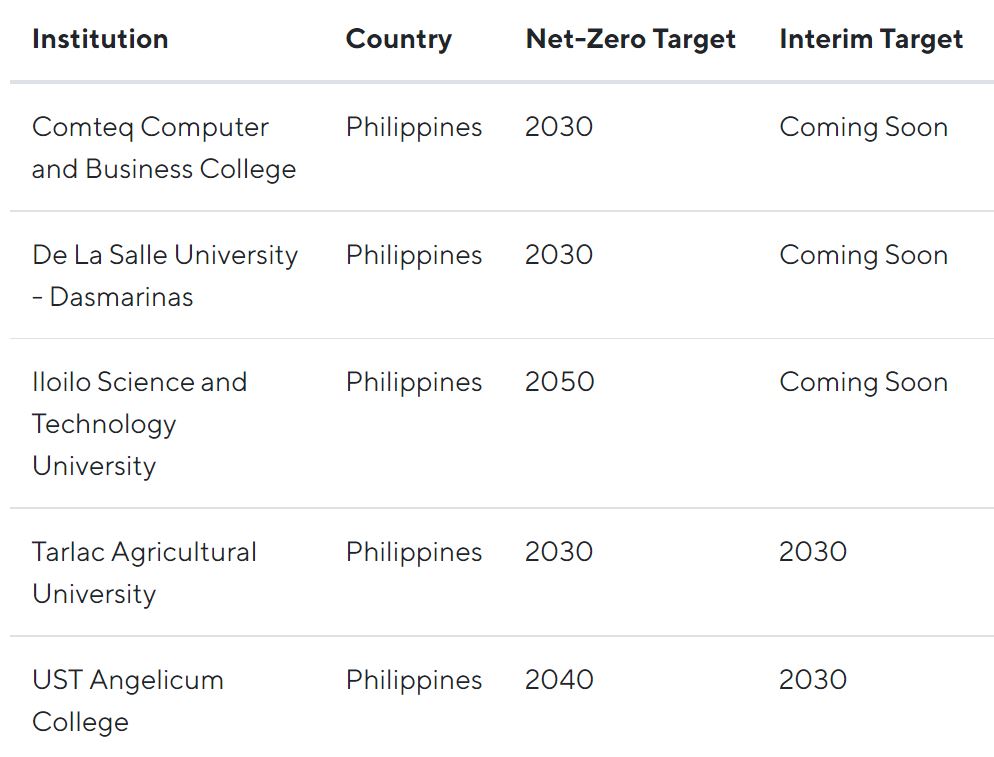Image resolution: width=994 pixels, height=757 pixels.
Task: Click Tarlac Agricultural University
Action: point(145,573)
